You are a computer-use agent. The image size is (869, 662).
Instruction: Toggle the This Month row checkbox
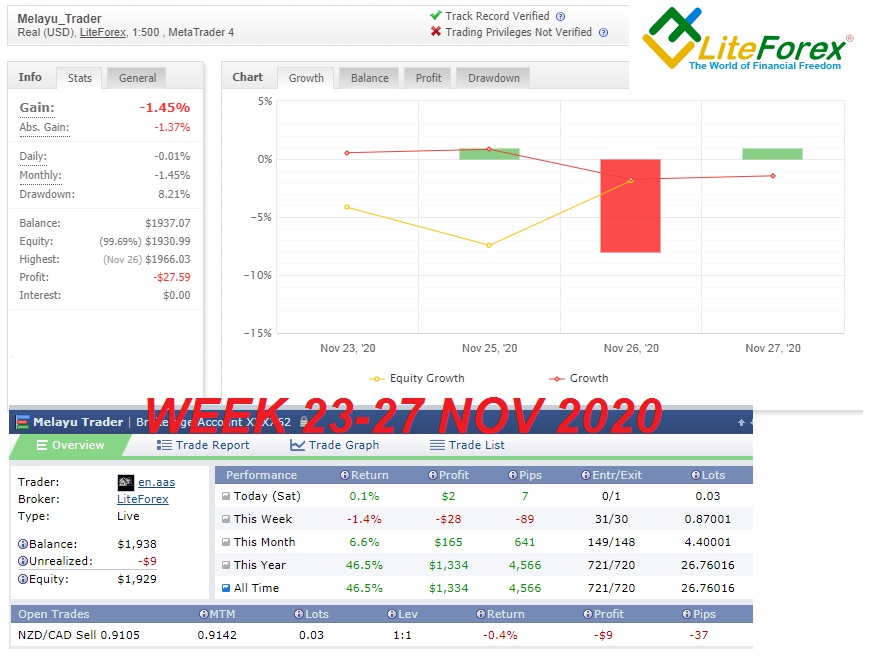coord(226,542)
